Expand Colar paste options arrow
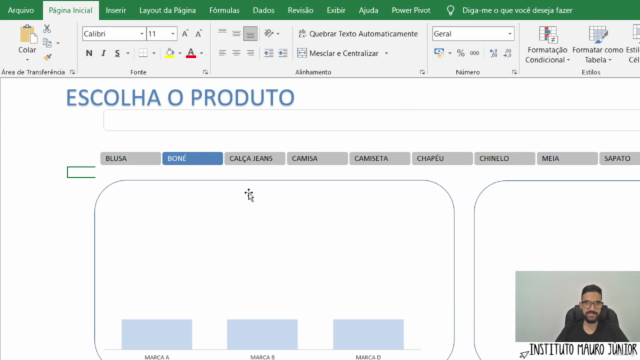The width and height of the screenshot is (640, 360). pos(27,60)
